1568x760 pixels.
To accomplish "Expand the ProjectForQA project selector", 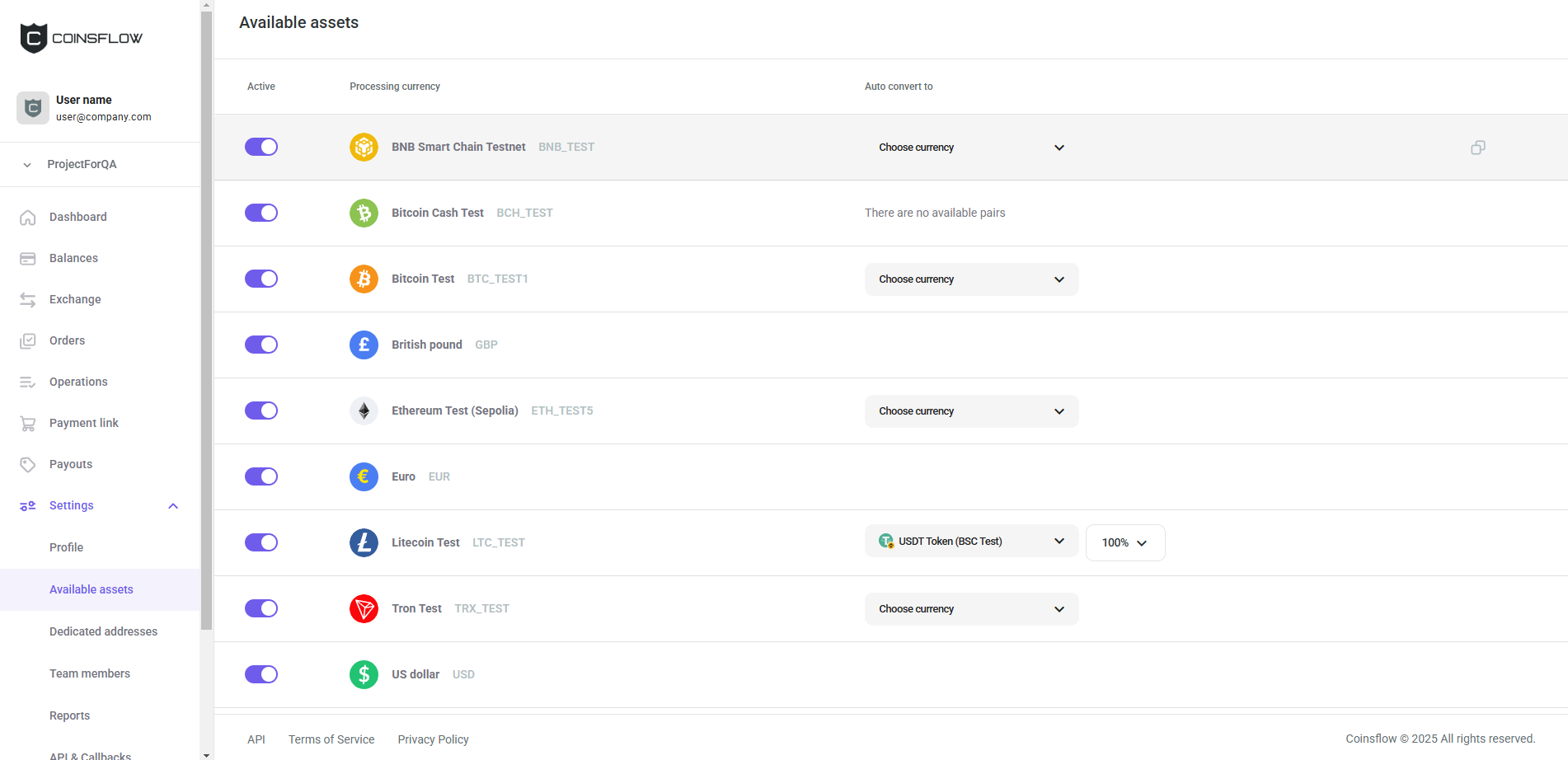I will click(82, 164).
